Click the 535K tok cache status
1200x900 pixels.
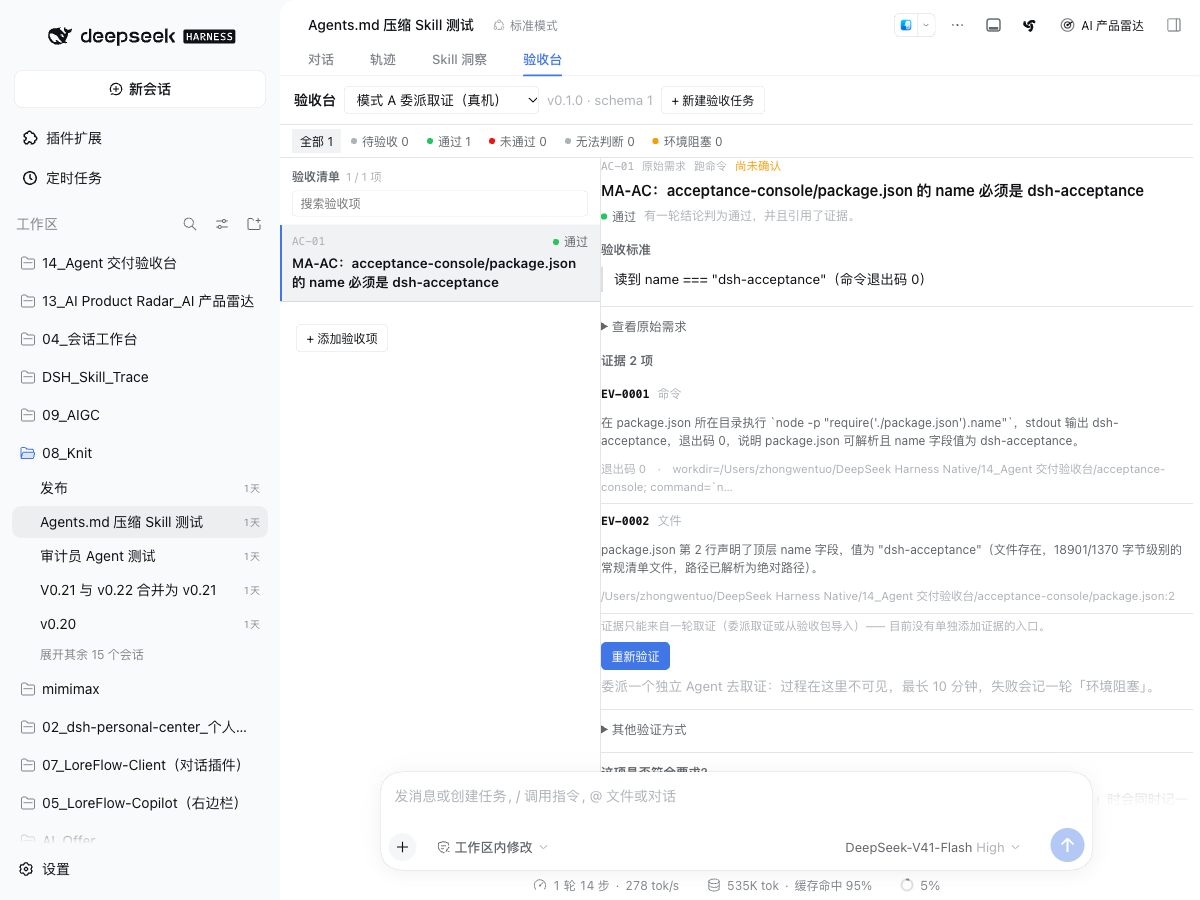pos(790,885)
